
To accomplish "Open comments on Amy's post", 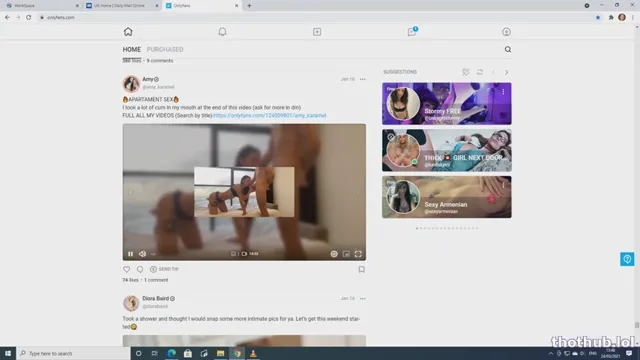I will tap(140, 269).
